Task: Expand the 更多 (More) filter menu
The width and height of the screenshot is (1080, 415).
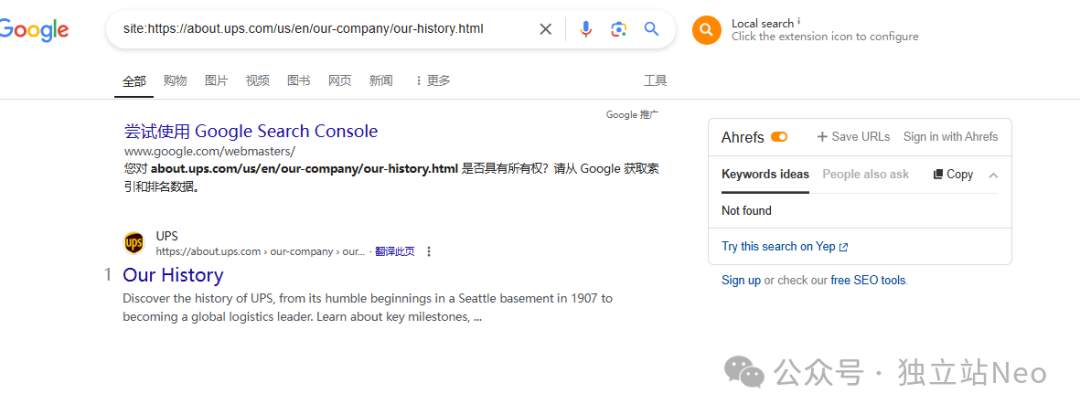Action: tap(433, 81)
